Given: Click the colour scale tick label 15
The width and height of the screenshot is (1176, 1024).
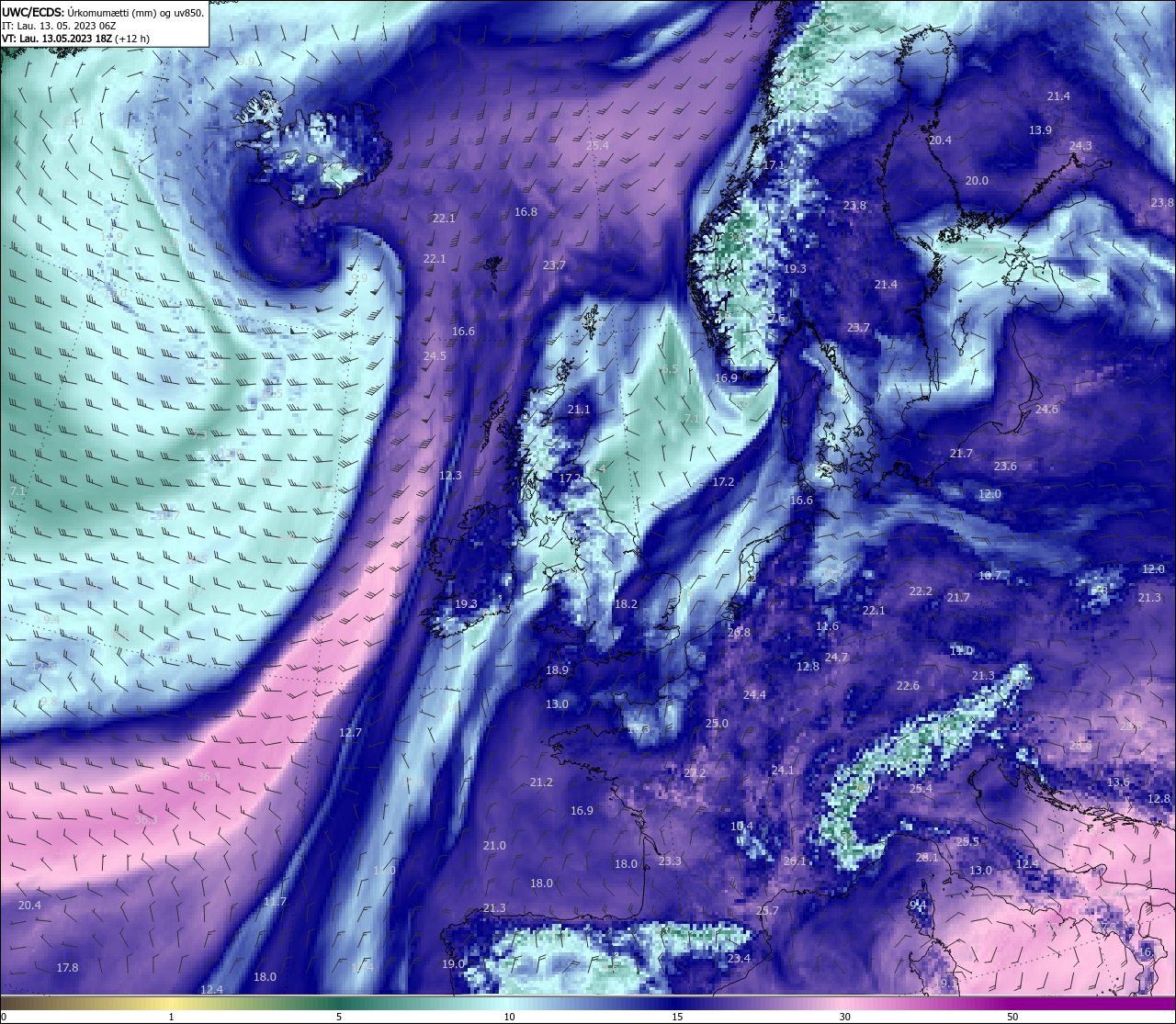Looking at the screenshot, I should coord(676,1017).
